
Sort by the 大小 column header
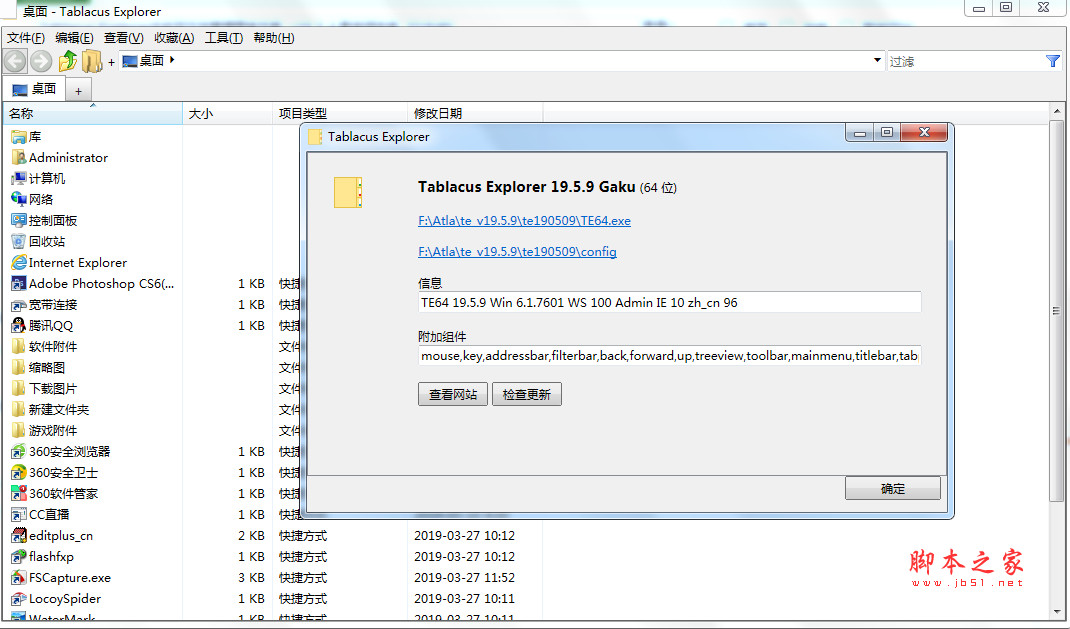click(228, 114)
